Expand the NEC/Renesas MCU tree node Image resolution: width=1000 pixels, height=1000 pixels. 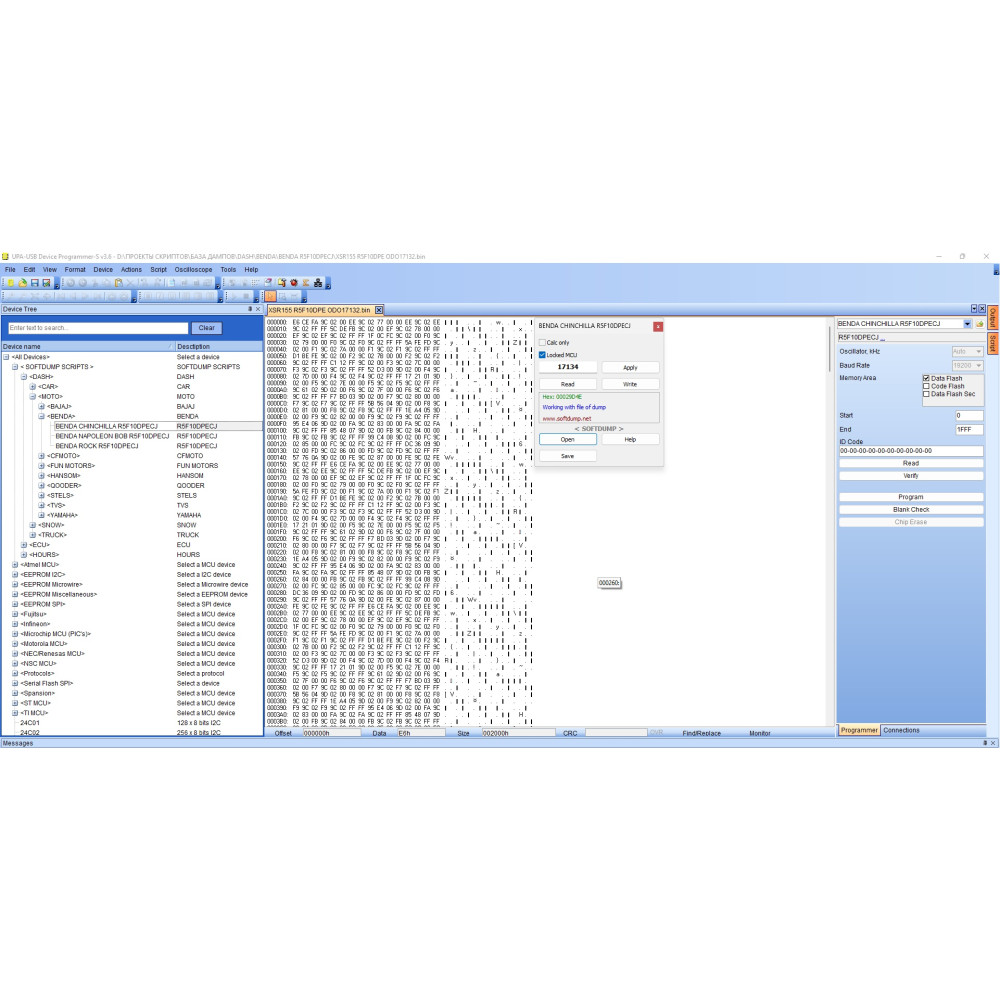pos(15,654)
